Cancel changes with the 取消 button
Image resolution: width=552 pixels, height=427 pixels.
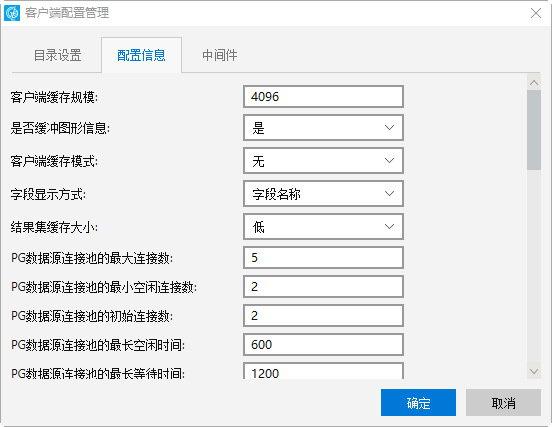coord(503,402)
